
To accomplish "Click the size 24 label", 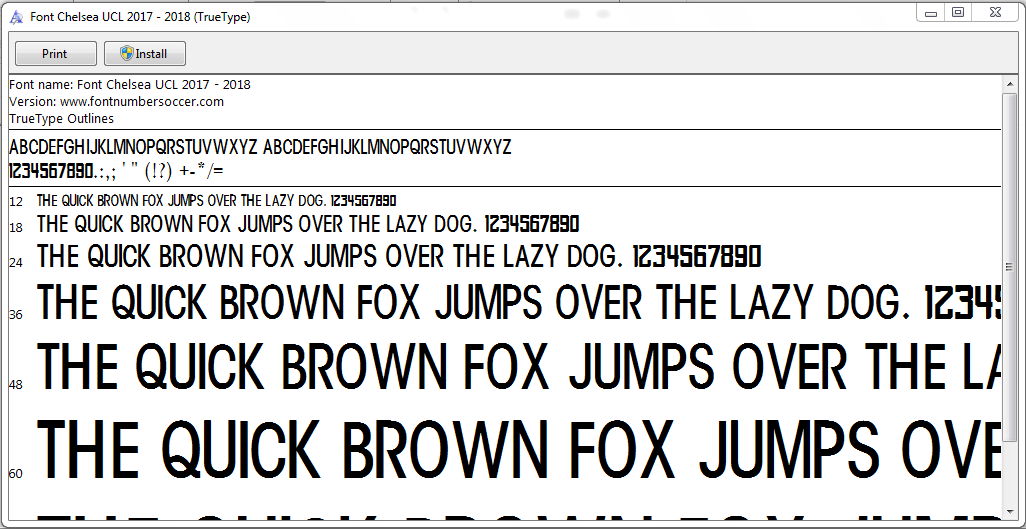I will 16,263.
